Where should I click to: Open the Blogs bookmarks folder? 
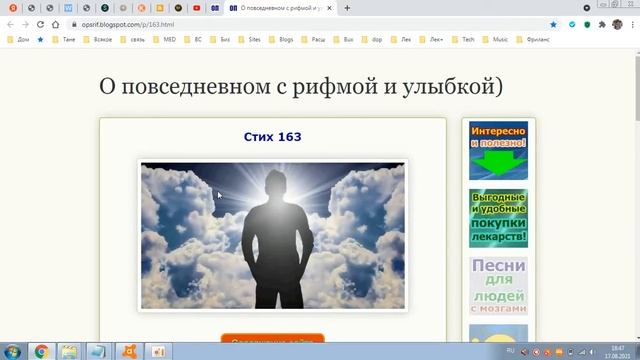[x=281, y=40]
